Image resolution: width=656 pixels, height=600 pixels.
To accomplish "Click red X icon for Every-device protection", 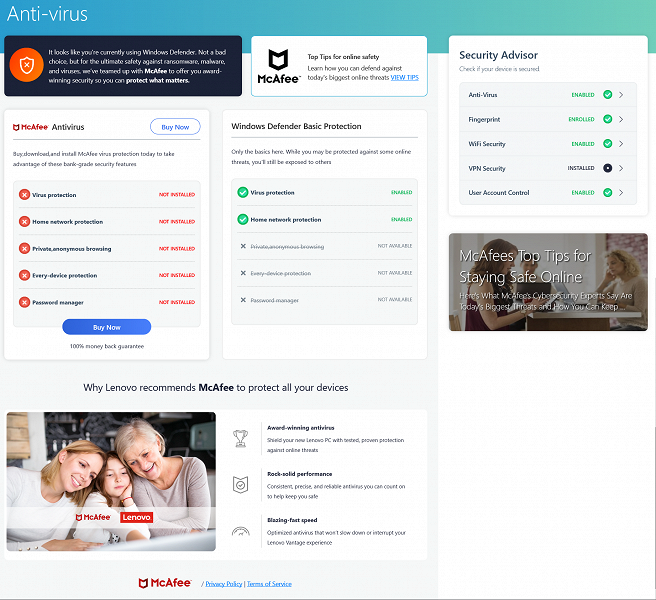I will (x=24, y=275).
